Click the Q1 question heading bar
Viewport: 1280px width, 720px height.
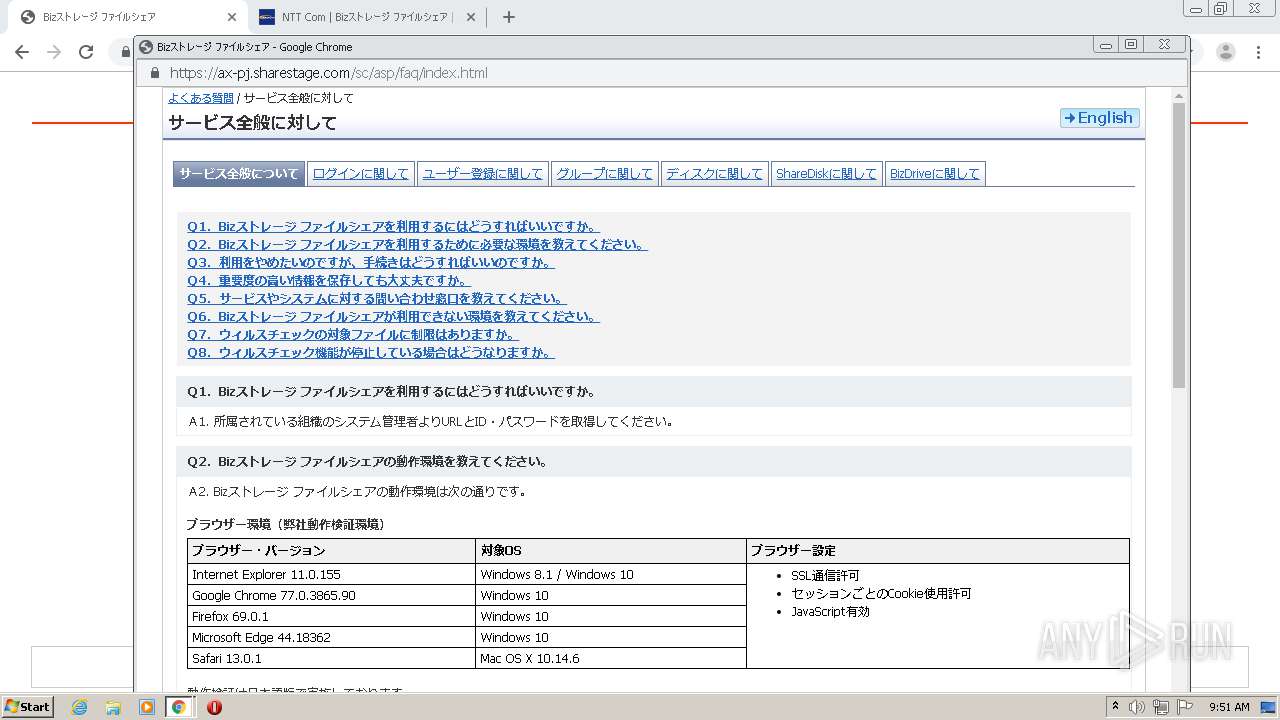pyautogui.click(x=654, y=392)
